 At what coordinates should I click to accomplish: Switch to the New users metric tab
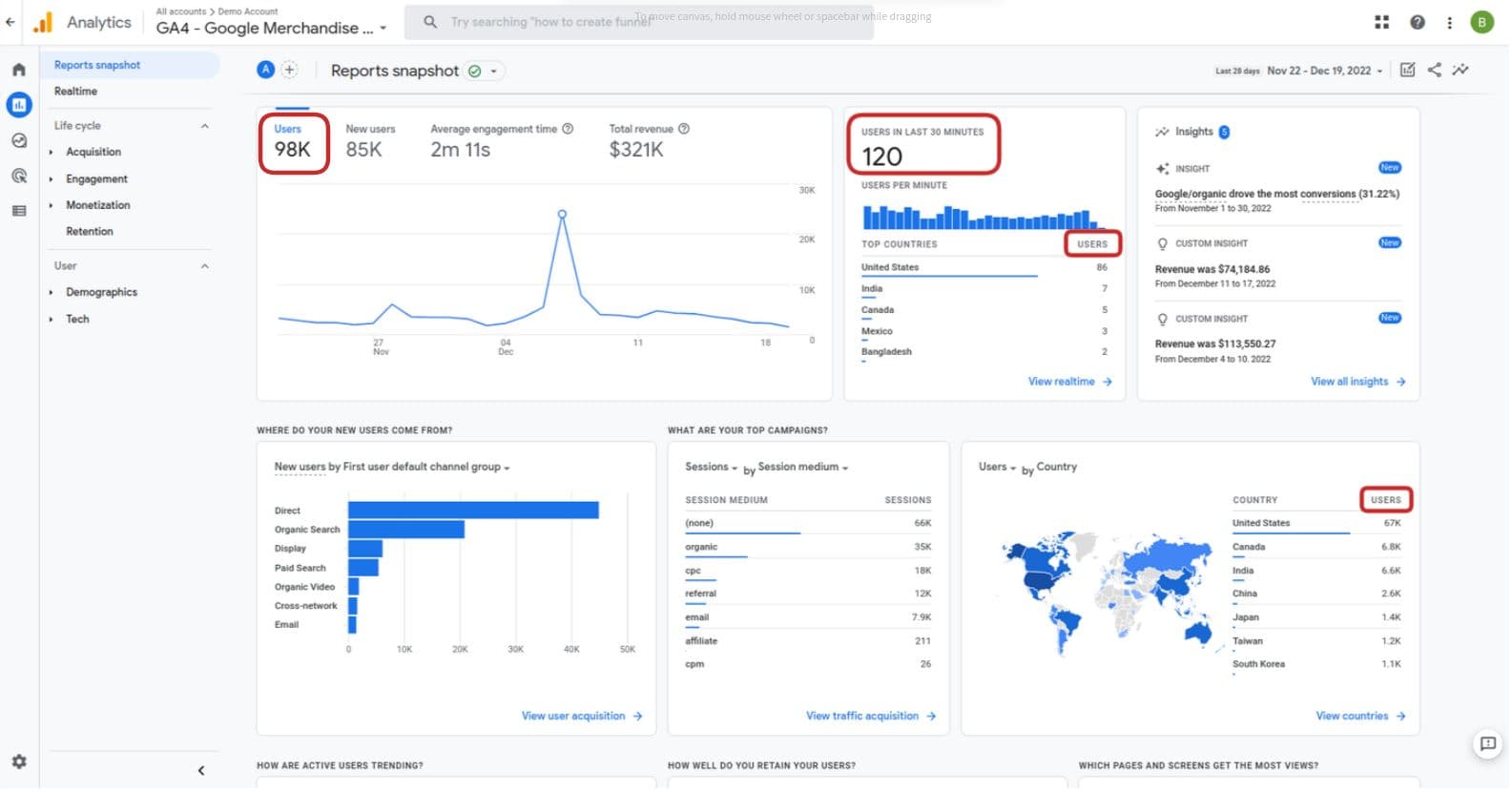tap(370, 141)
